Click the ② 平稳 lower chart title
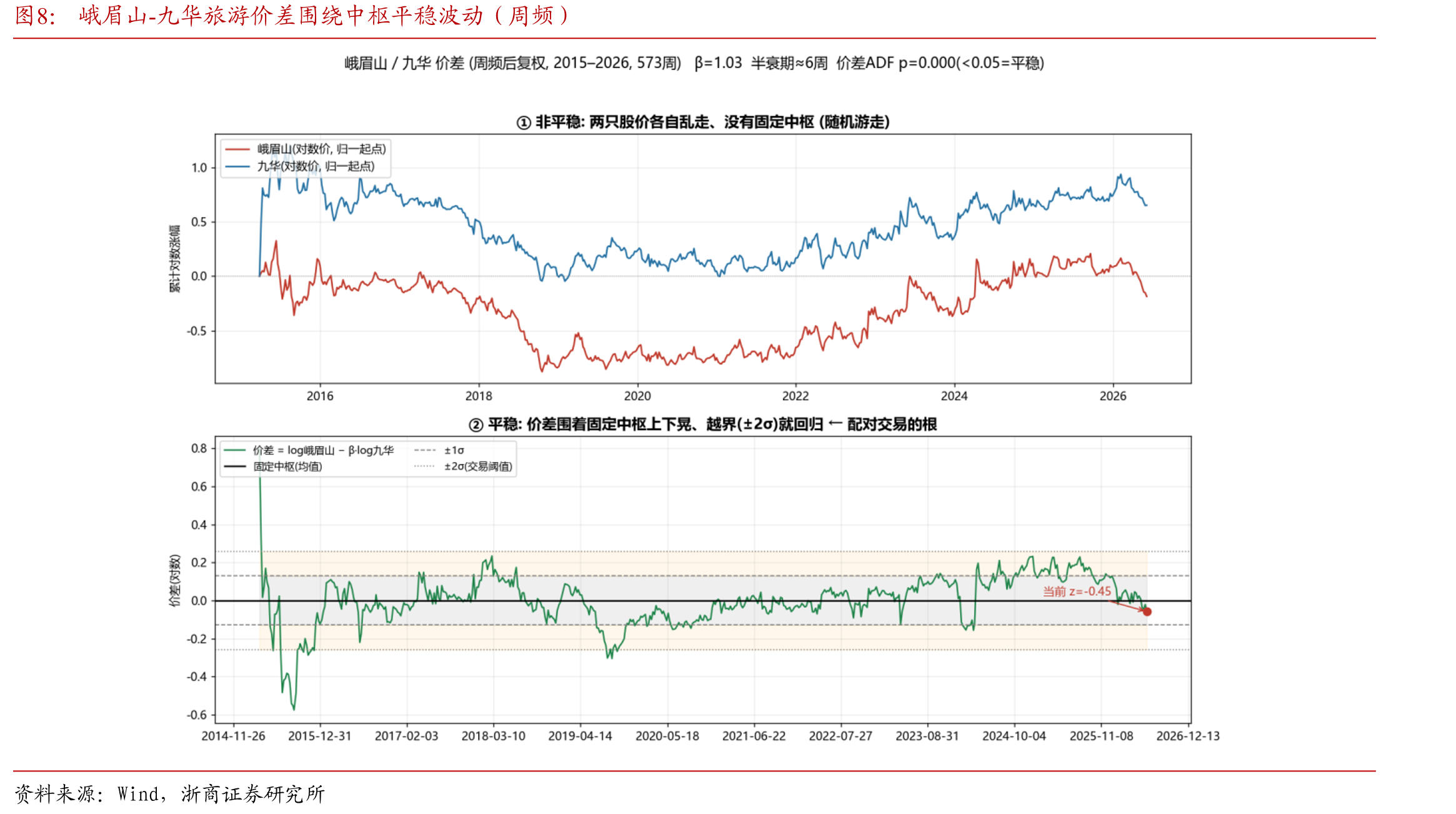 coord(703,425)
